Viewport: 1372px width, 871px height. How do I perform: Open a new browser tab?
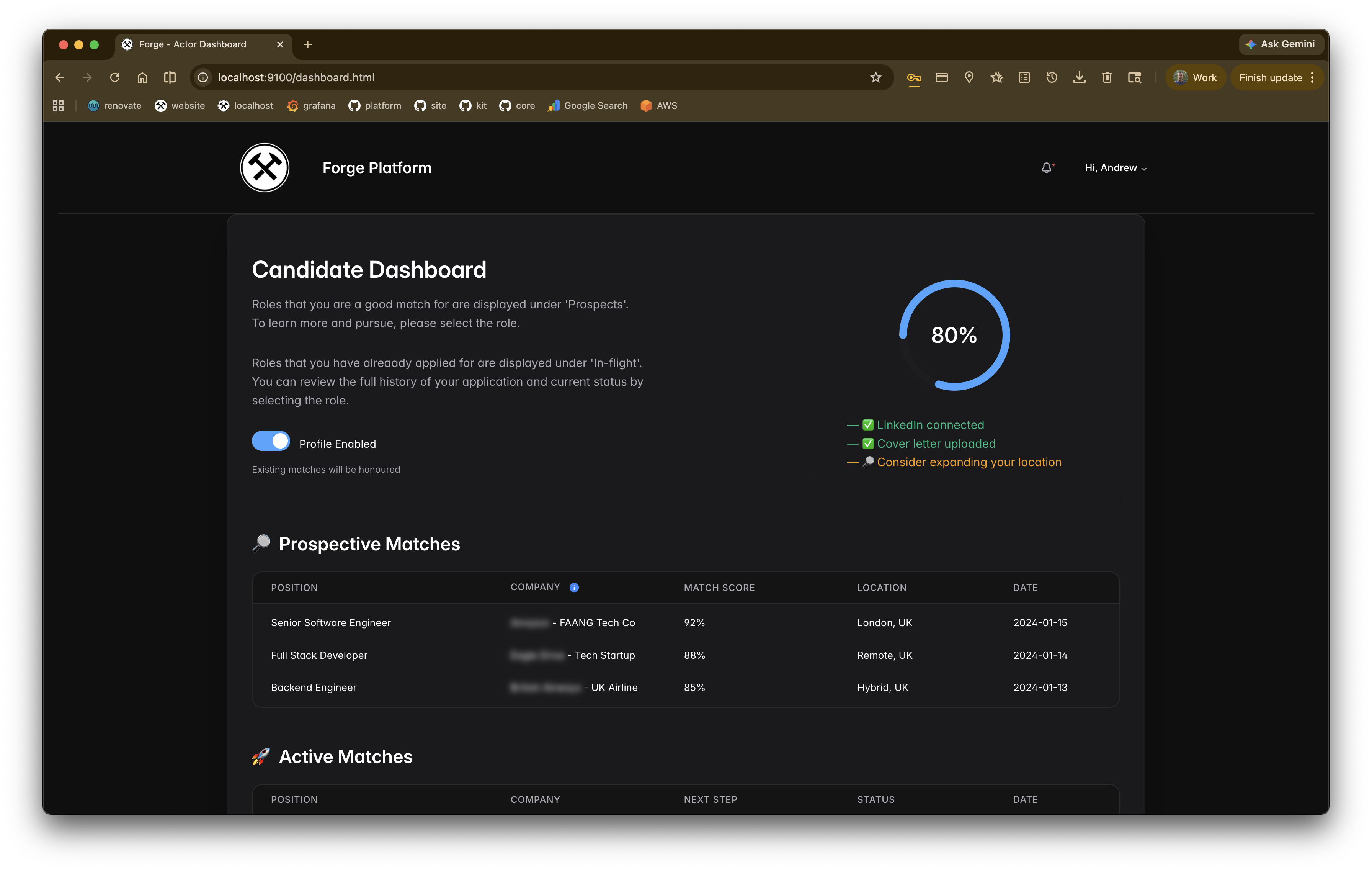click(x=308, y=44)
